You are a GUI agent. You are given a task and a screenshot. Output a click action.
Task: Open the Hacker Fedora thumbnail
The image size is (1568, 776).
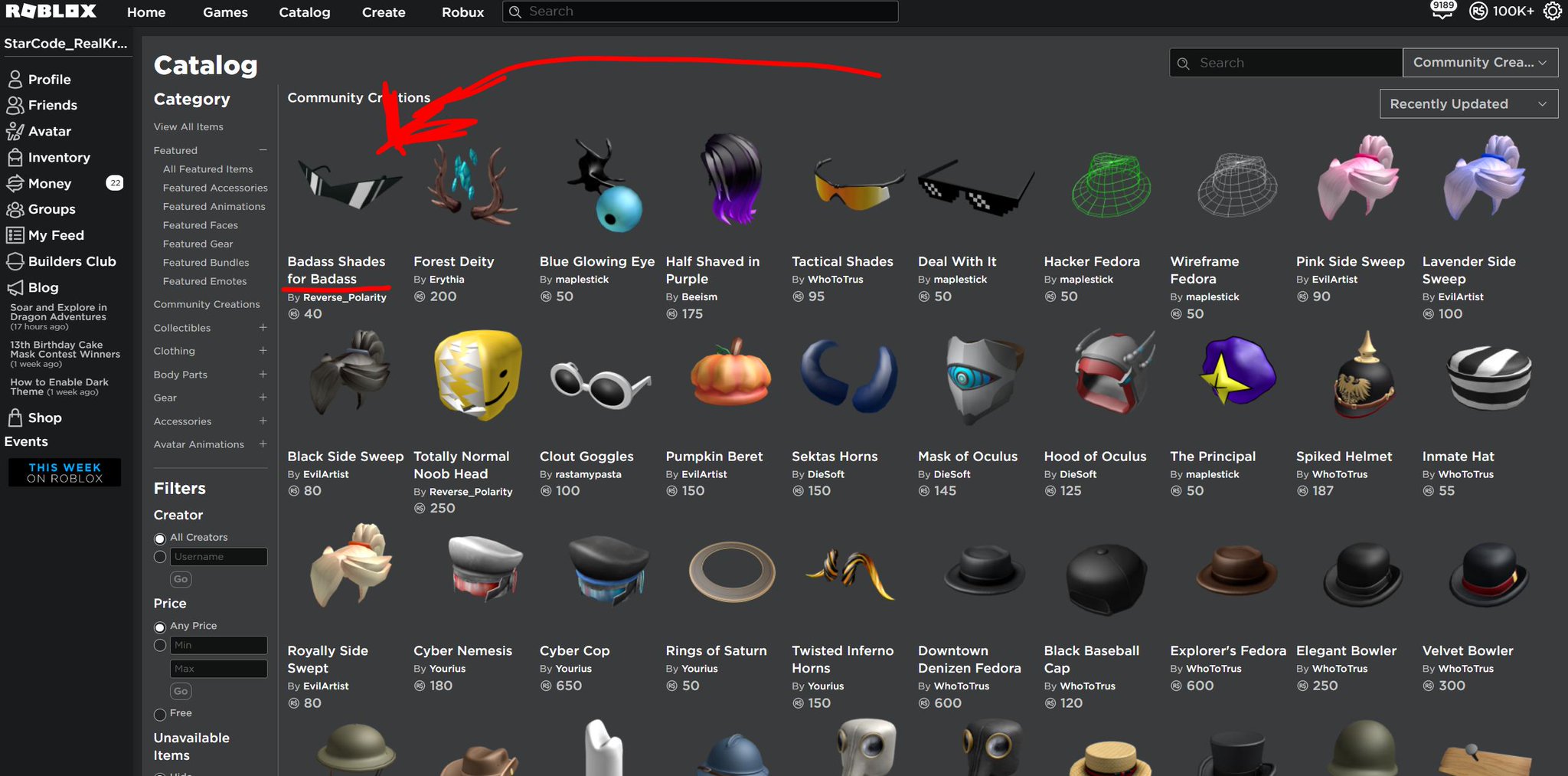click(1112, 184)
